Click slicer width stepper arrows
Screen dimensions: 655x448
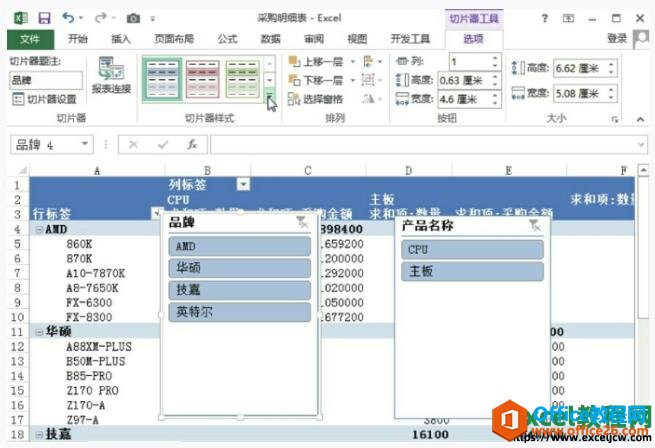[x=611, y=94]
